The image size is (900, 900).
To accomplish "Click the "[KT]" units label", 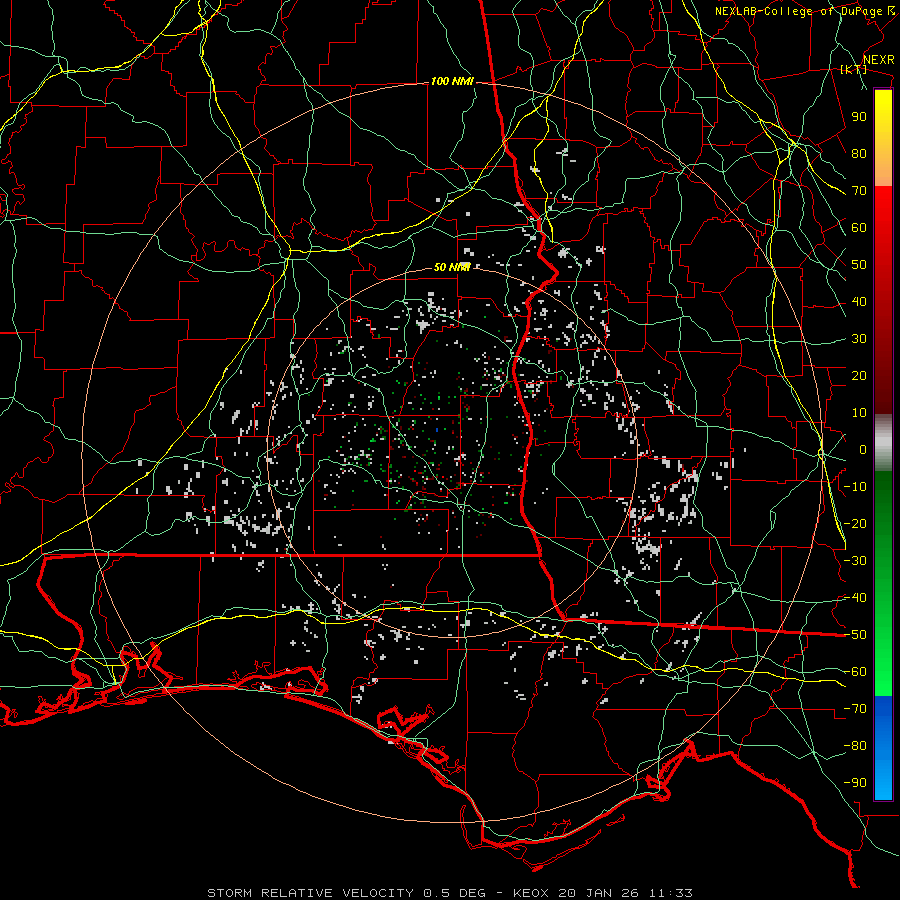I will (854, 69).
